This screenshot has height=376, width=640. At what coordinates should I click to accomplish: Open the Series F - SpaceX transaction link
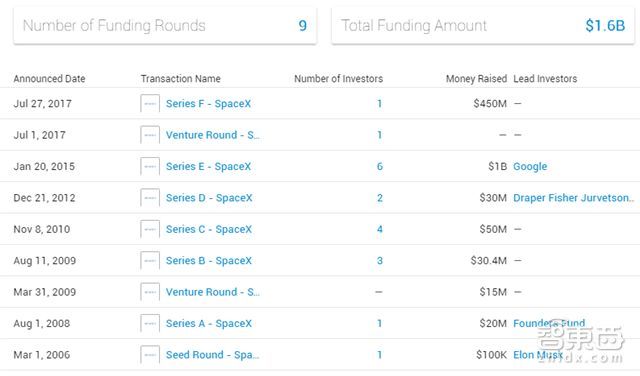(208, 104)
